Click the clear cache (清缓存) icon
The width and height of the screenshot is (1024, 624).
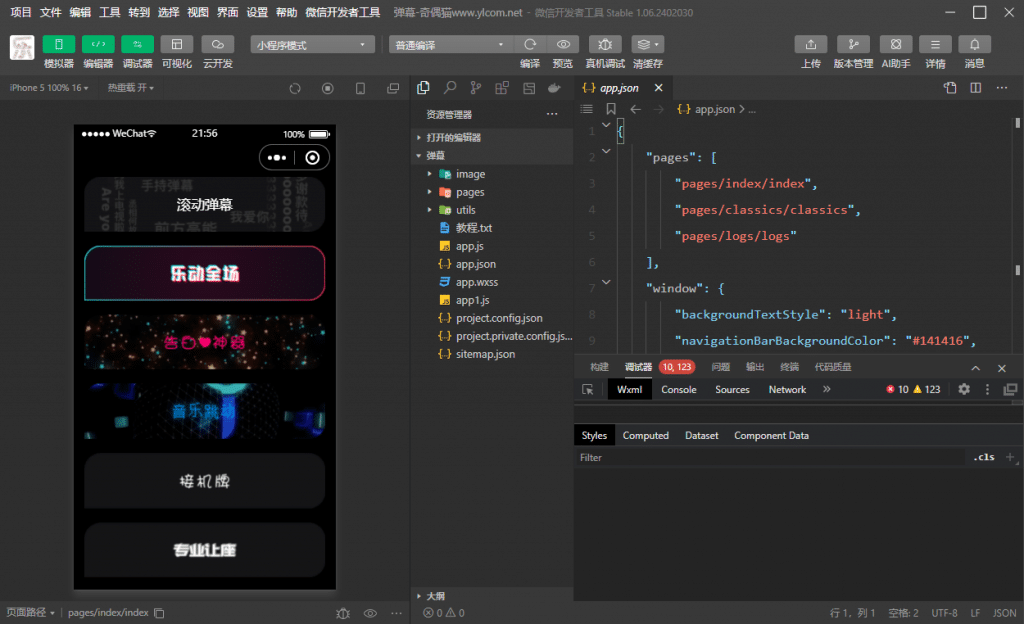click(x=647, y=44)
